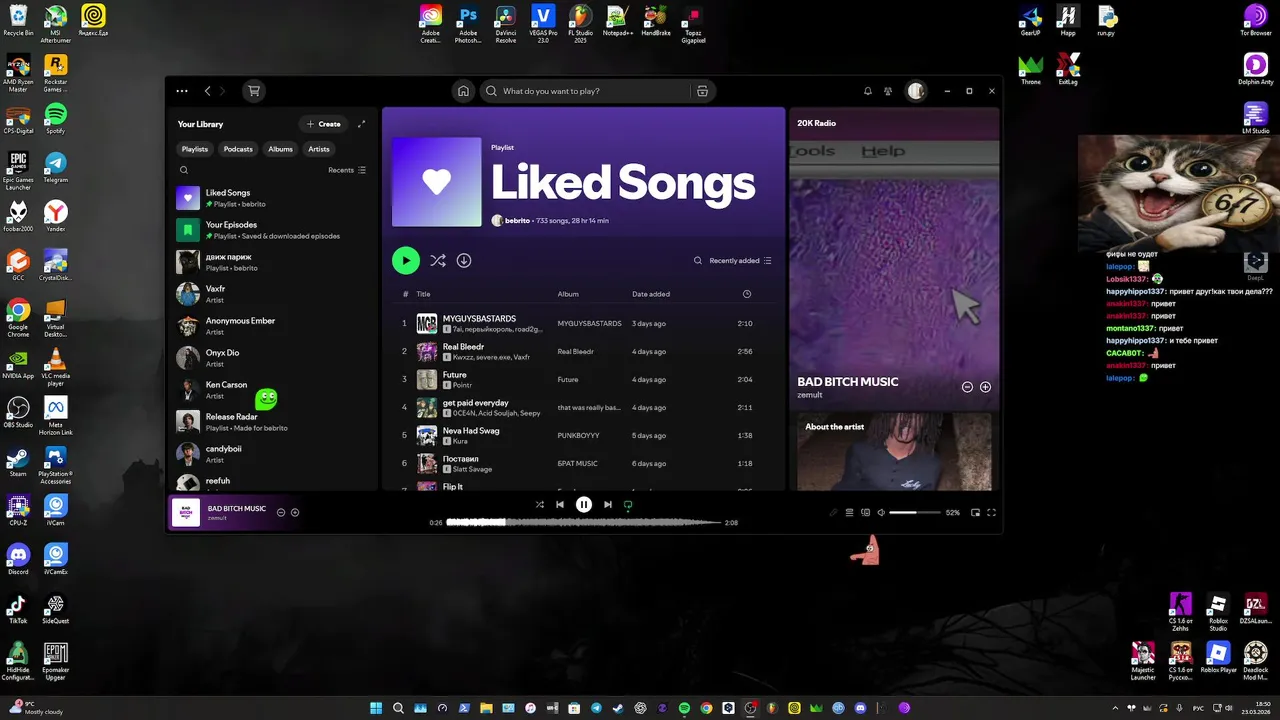This screenshot has height=720, width=1280.
Task: Open the Browse icon in search bar
Action: [702, 91]
